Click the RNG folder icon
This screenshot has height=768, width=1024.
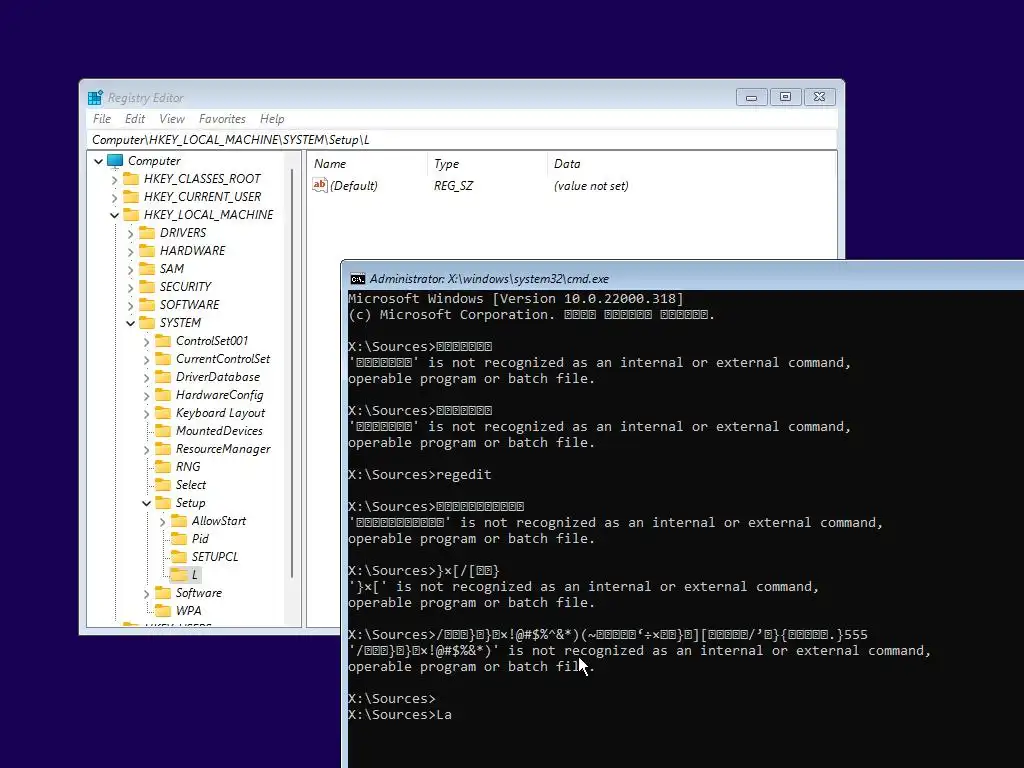(163, 466)
